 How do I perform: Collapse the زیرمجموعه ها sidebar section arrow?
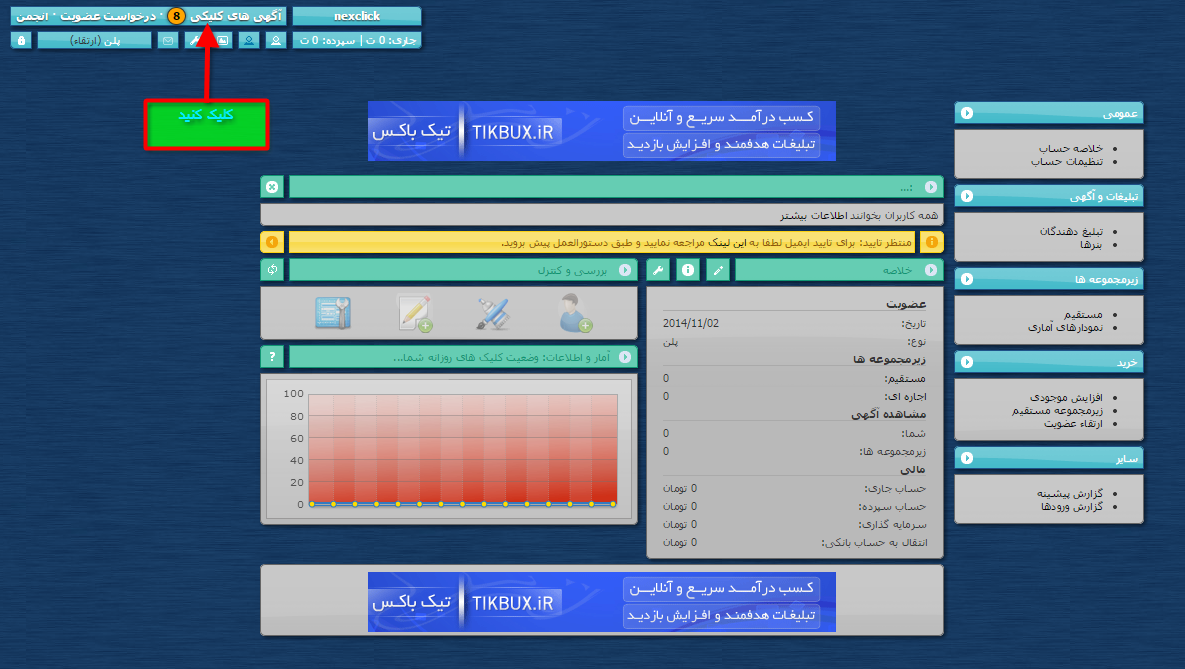[x=967, y=279]
